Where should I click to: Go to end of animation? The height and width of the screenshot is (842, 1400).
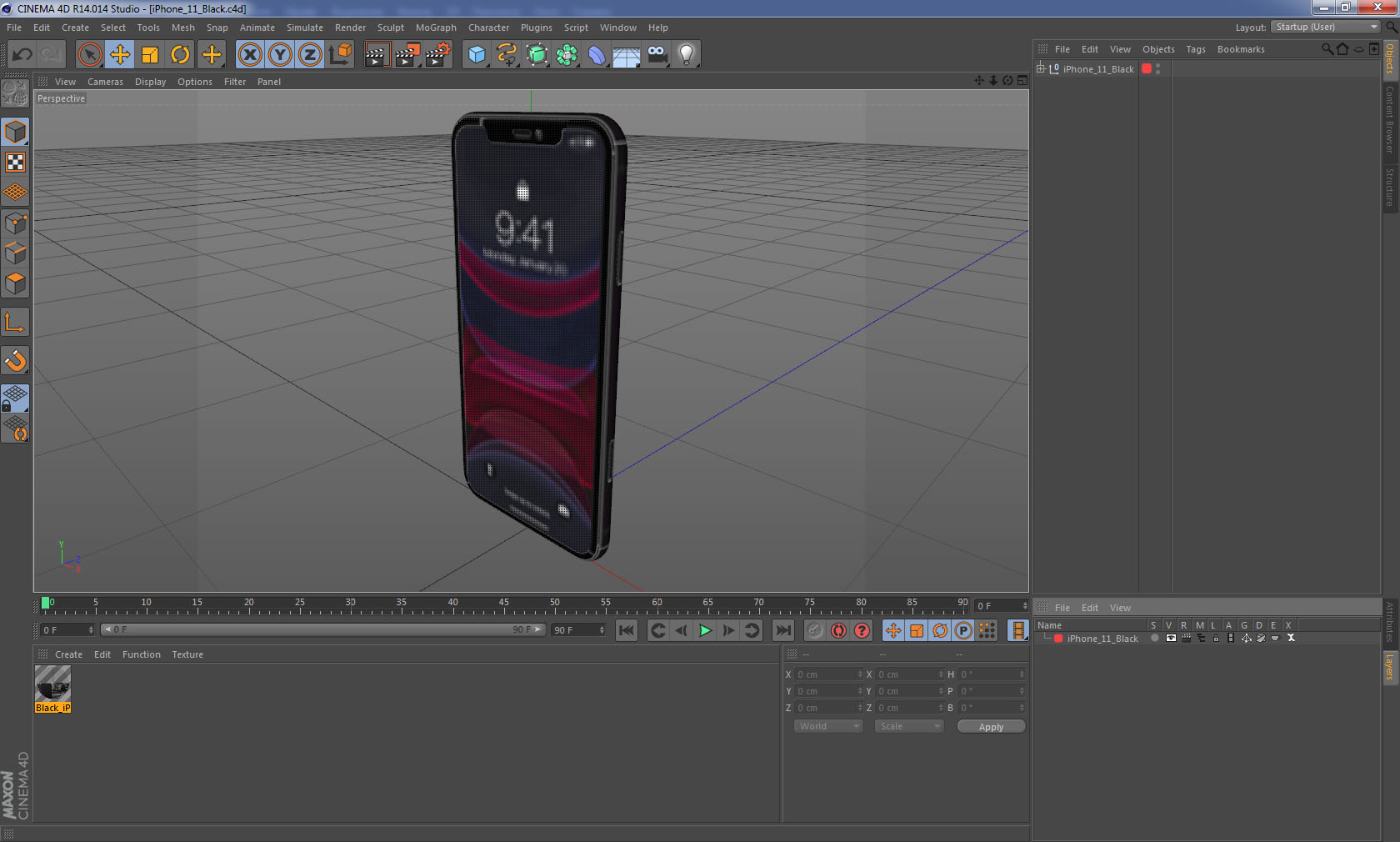(783, 630)
